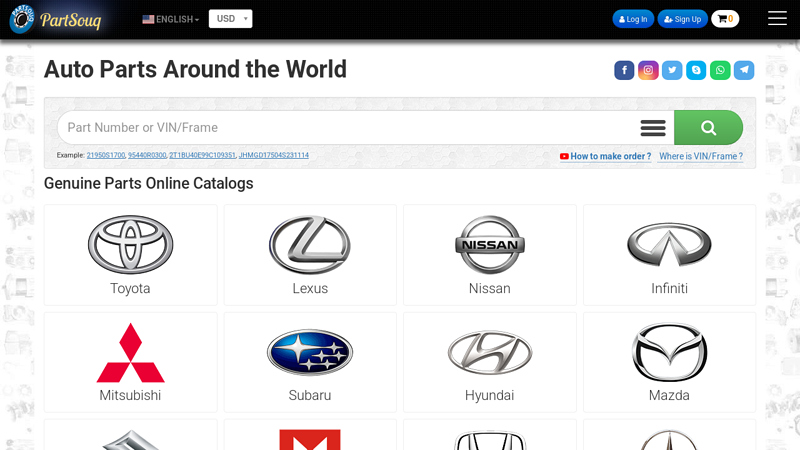This screenshot has width=800, height=450.
Task: Open the top-right hamburger menu
Action: [777, 18]
